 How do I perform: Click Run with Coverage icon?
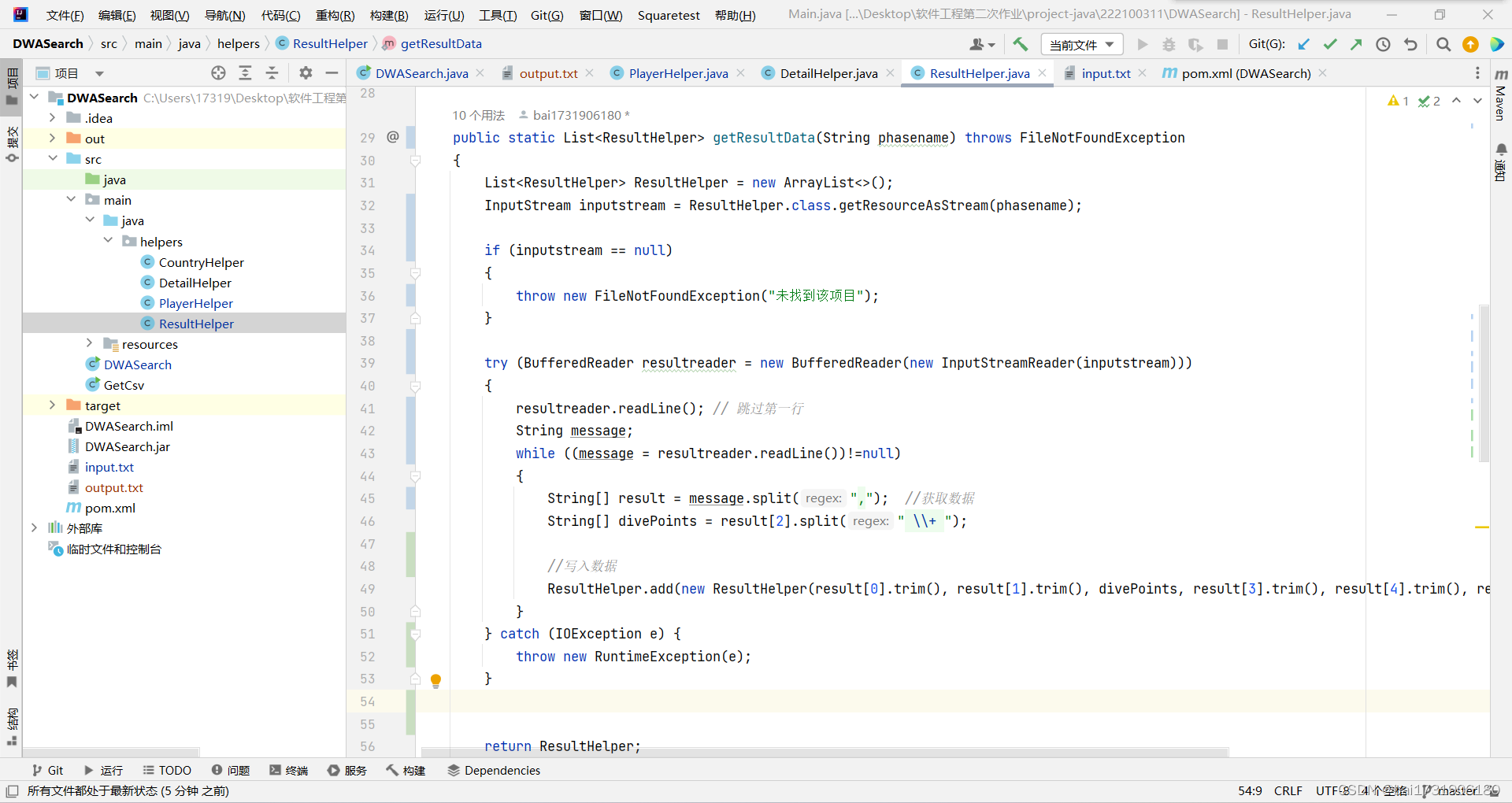[1195, 45]
